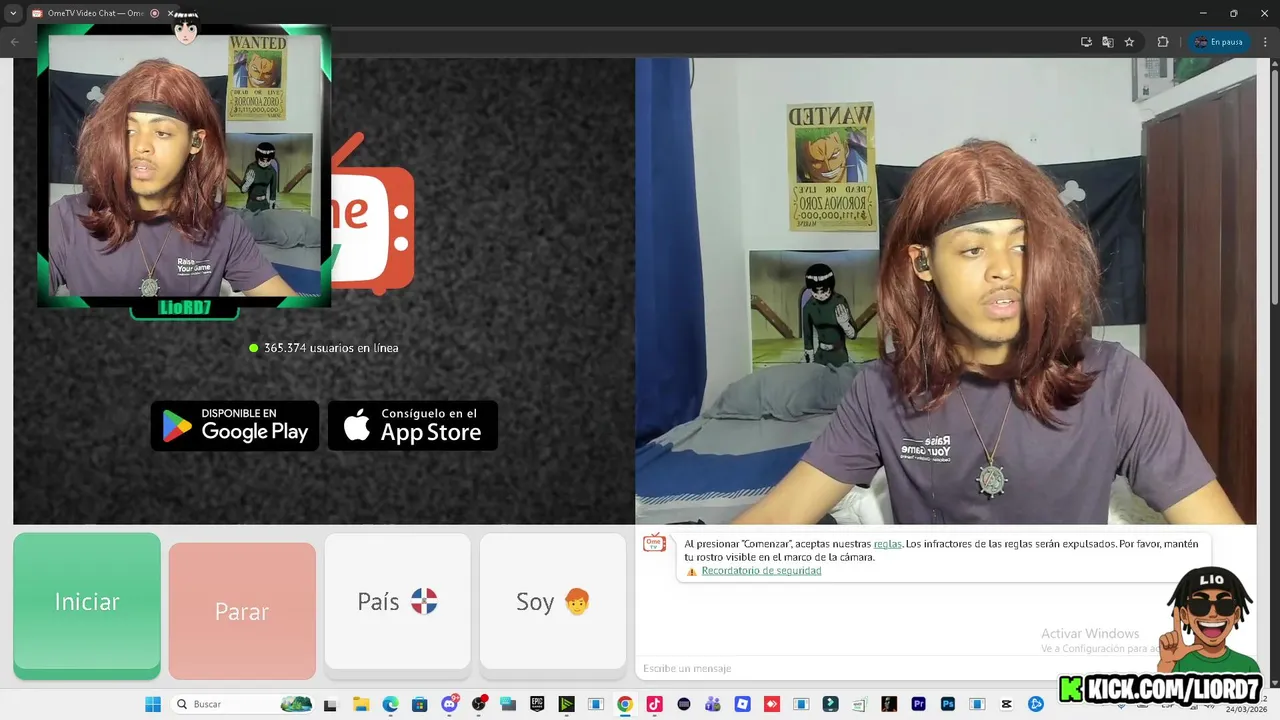Open TikTok app from the taskbar
Viewport: 1280px width, 720px height.
point(654,704)
